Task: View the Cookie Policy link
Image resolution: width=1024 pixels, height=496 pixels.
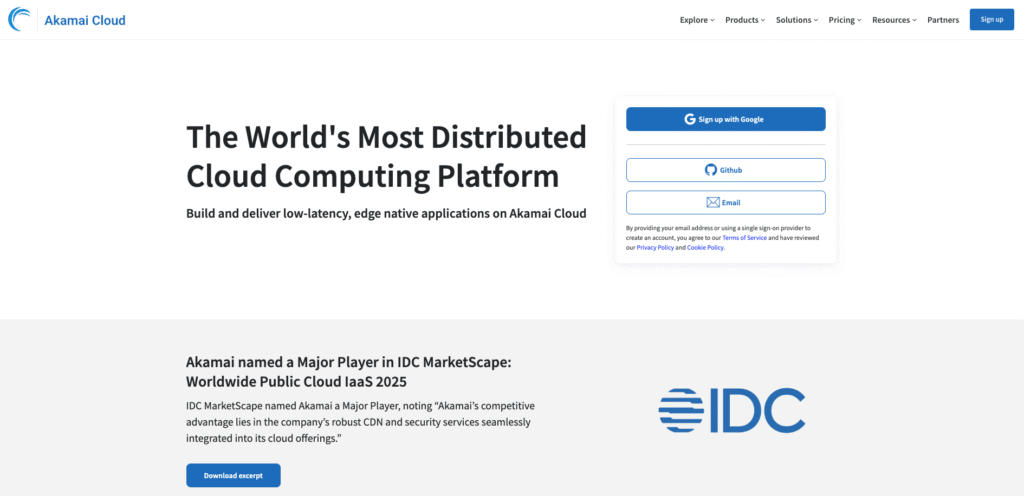Action: [705, 247]
